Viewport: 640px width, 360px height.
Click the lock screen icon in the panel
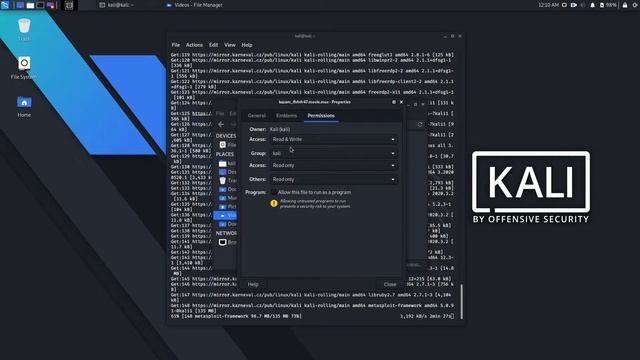pos(625,5)
